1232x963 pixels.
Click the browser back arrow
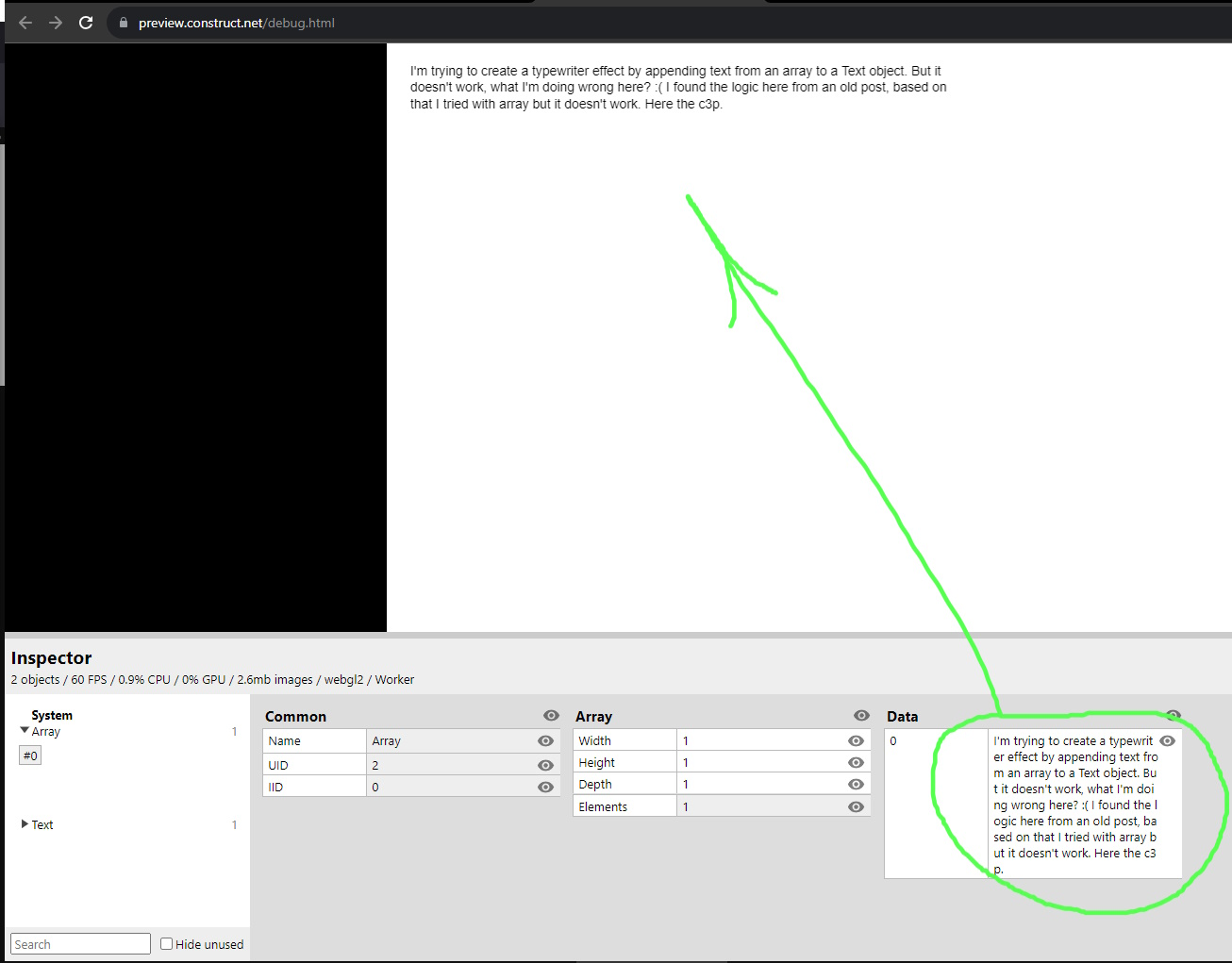click(25, 23)
